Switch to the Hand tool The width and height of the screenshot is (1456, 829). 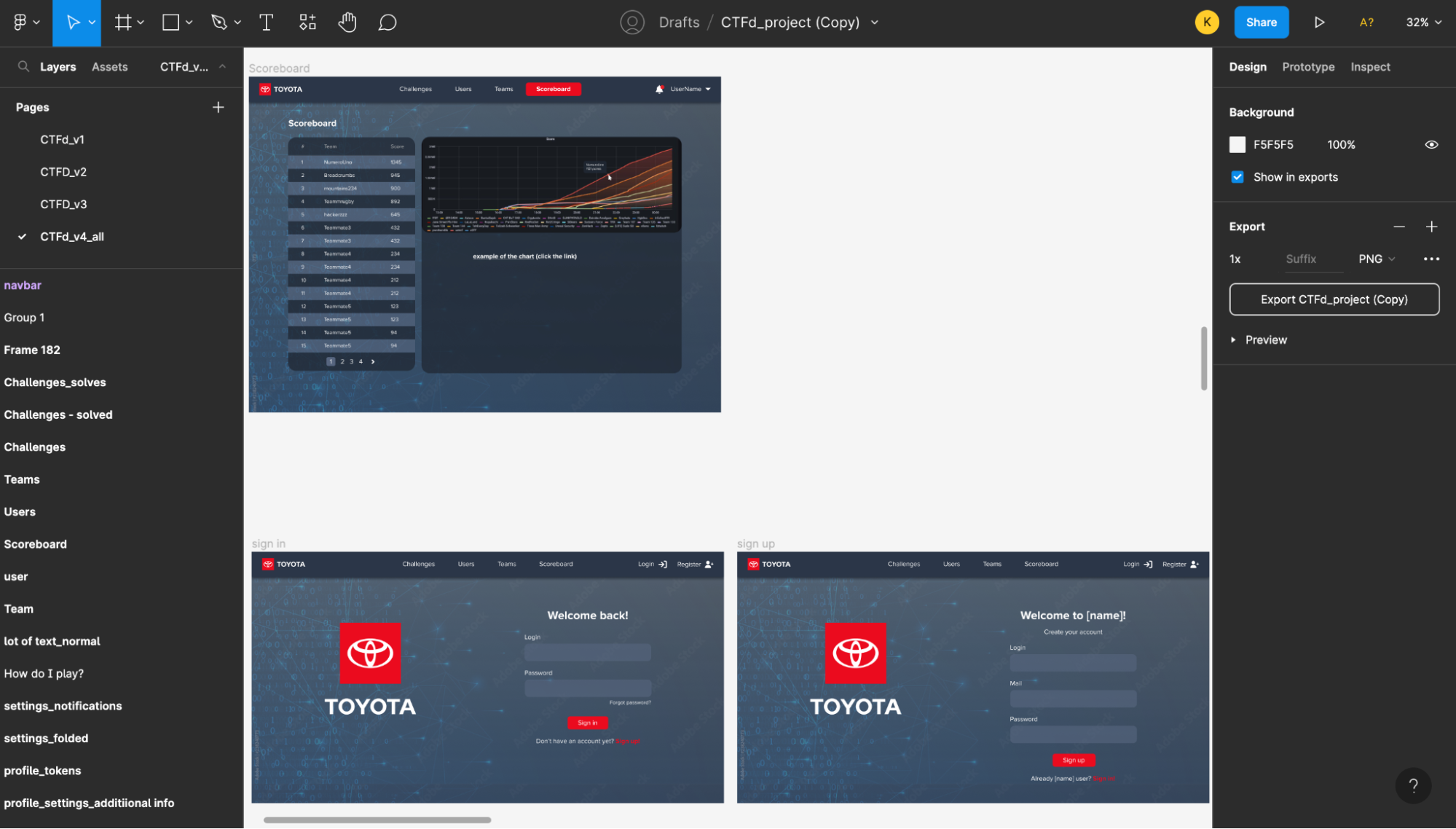coord(347,23)
